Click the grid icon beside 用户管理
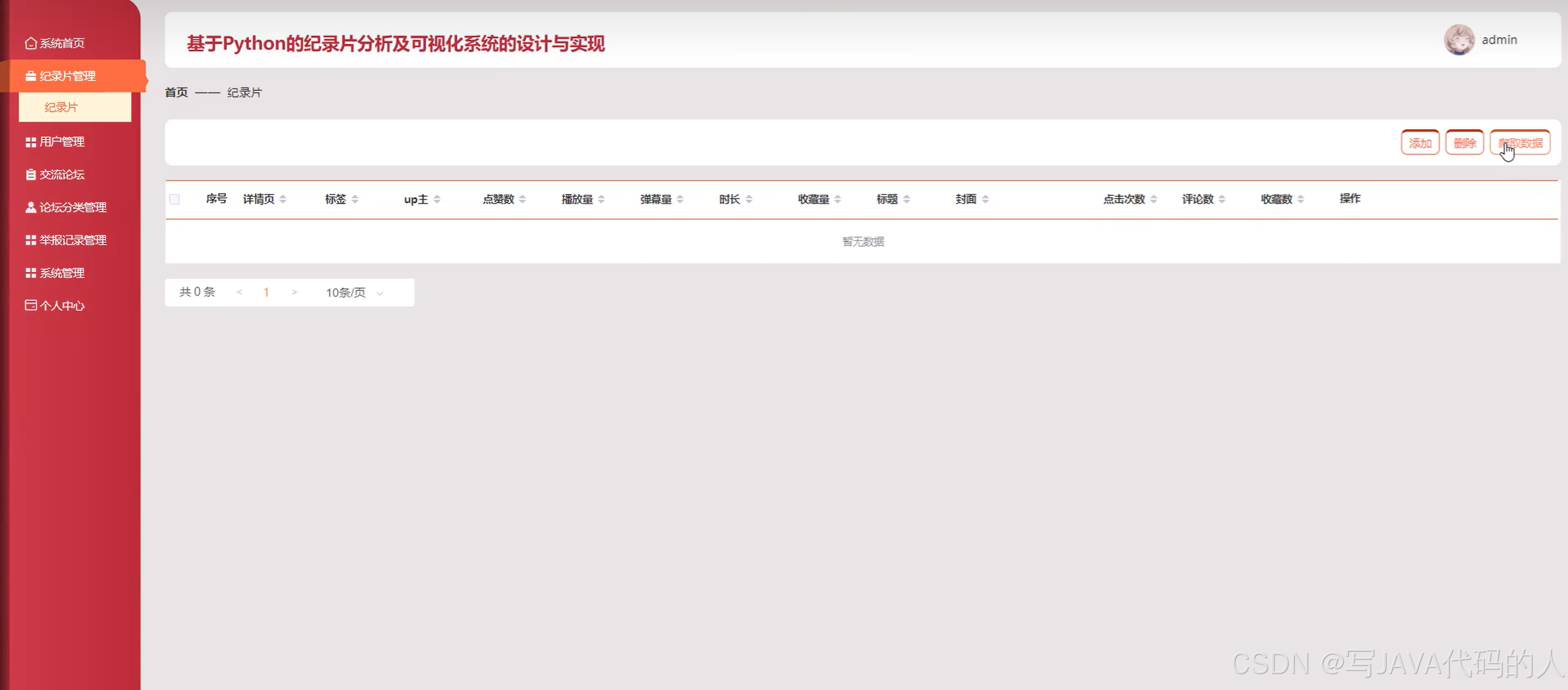 [31, 142]
